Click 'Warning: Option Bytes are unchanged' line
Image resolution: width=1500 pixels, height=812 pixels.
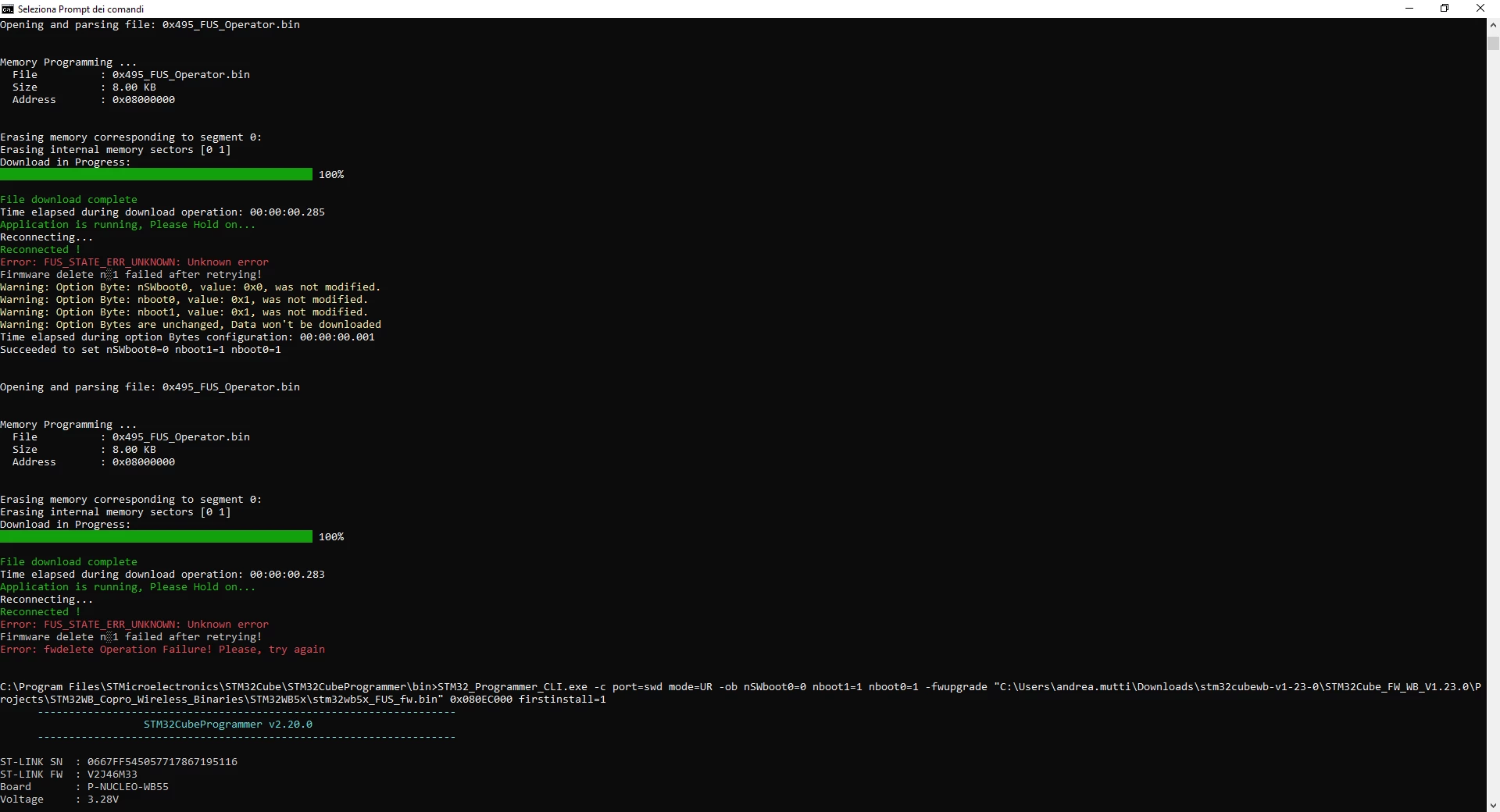191,325
